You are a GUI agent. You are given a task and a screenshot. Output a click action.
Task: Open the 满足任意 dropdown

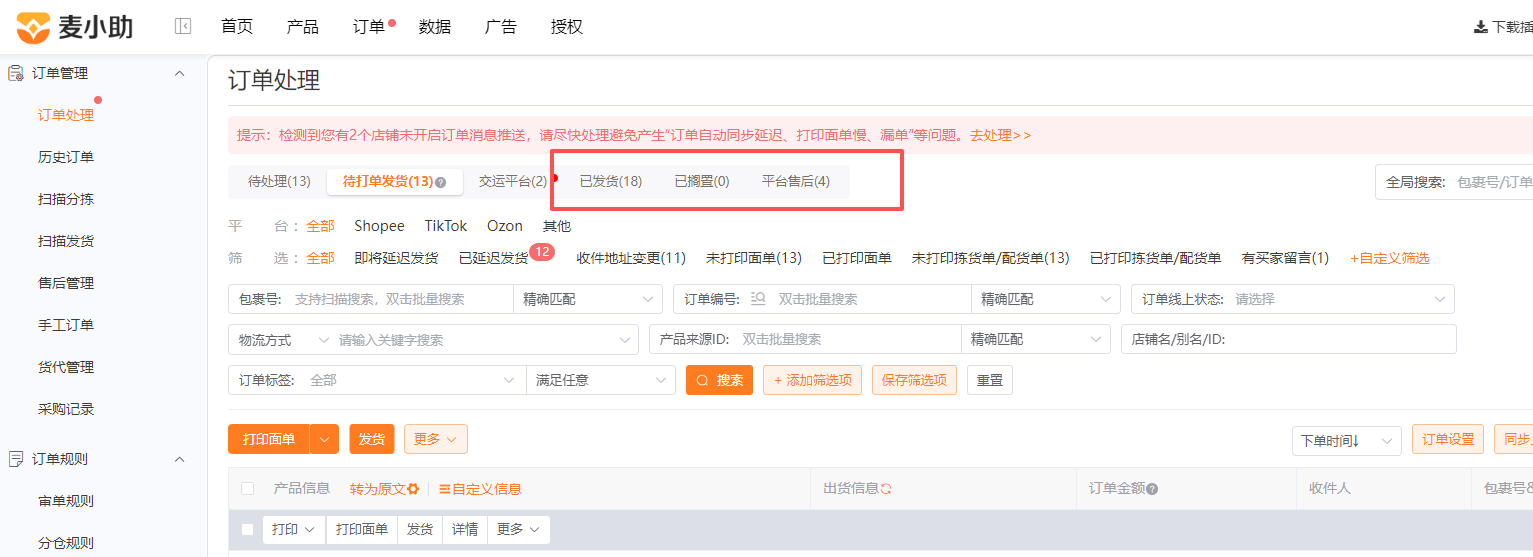(x=601, y=380)
